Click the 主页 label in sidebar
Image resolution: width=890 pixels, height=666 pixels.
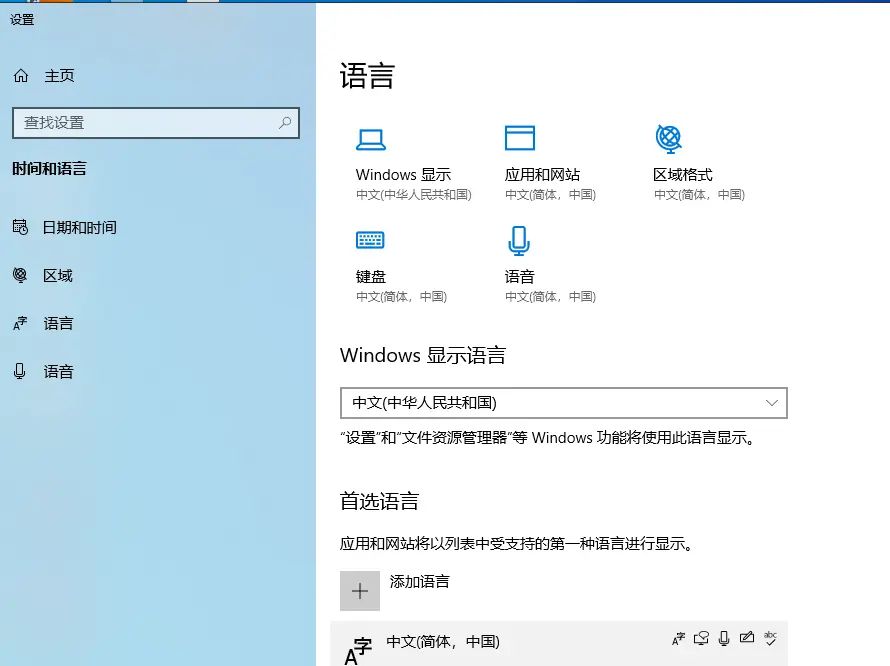pyautogui.click(x=60, y=76)
